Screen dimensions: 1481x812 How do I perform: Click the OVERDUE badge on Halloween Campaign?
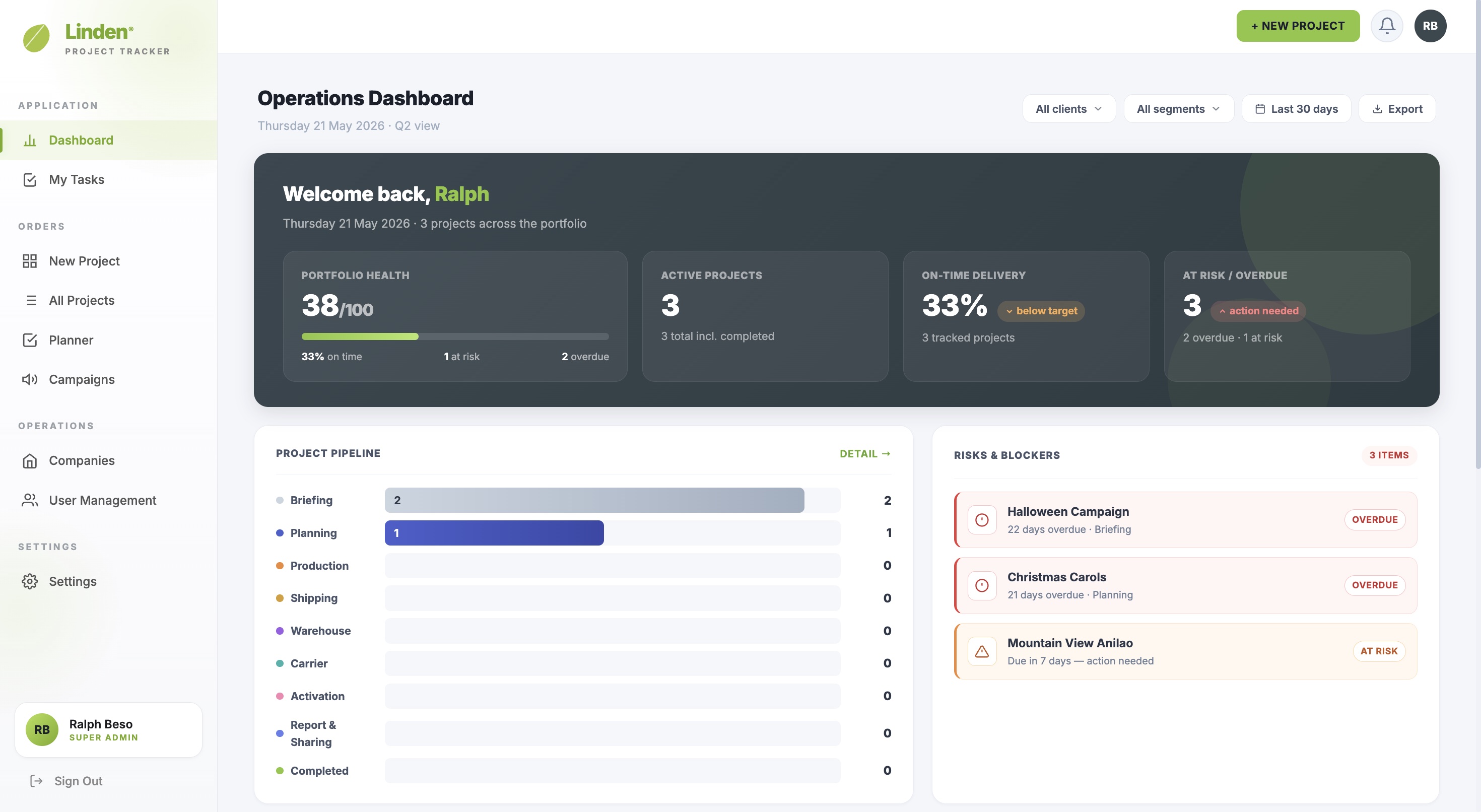click(x=1375, y=520)
